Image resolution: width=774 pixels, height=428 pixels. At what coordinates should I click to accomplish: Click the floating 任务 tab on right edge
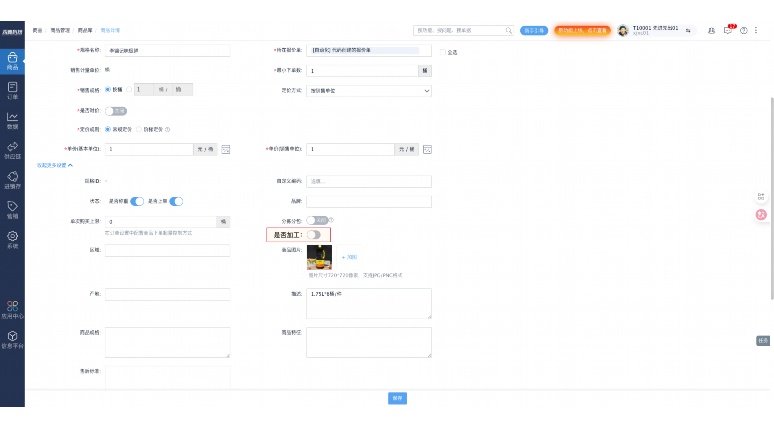[763, 341]
